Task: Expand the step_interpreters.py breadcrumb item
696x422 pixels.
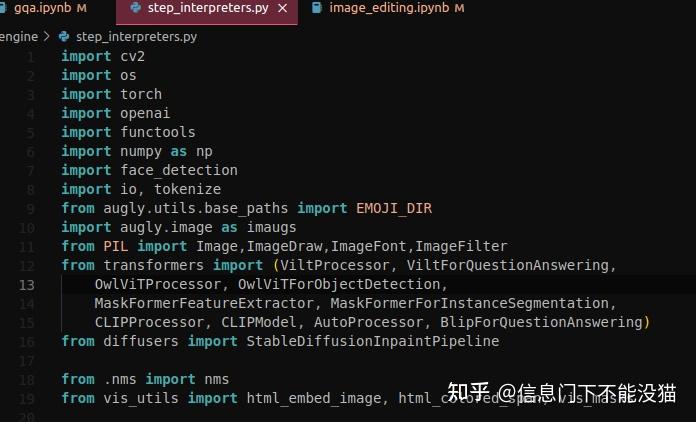Action: click(x=136, y=37)
